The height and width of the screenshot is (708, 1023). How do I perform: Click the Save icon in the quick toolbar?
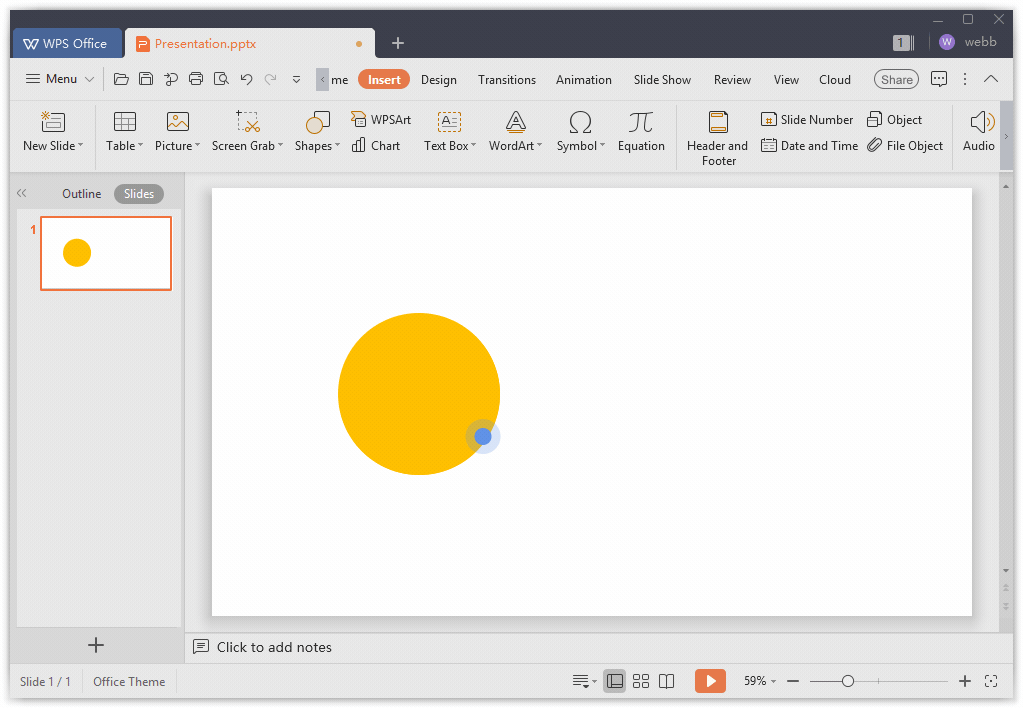coord(146,80)
